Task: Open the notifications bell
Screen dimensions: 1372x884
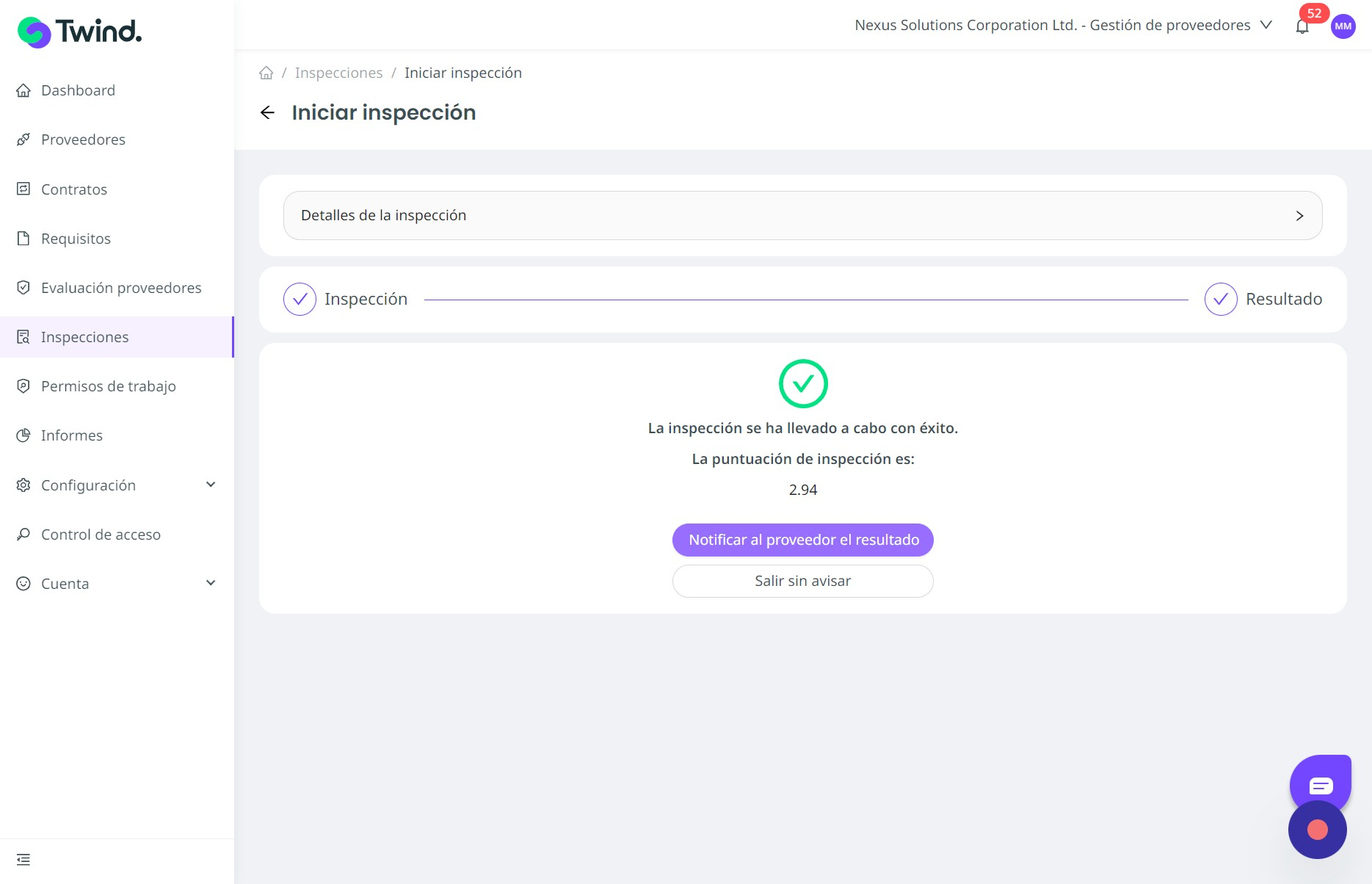Action: tap(1302, 27)
